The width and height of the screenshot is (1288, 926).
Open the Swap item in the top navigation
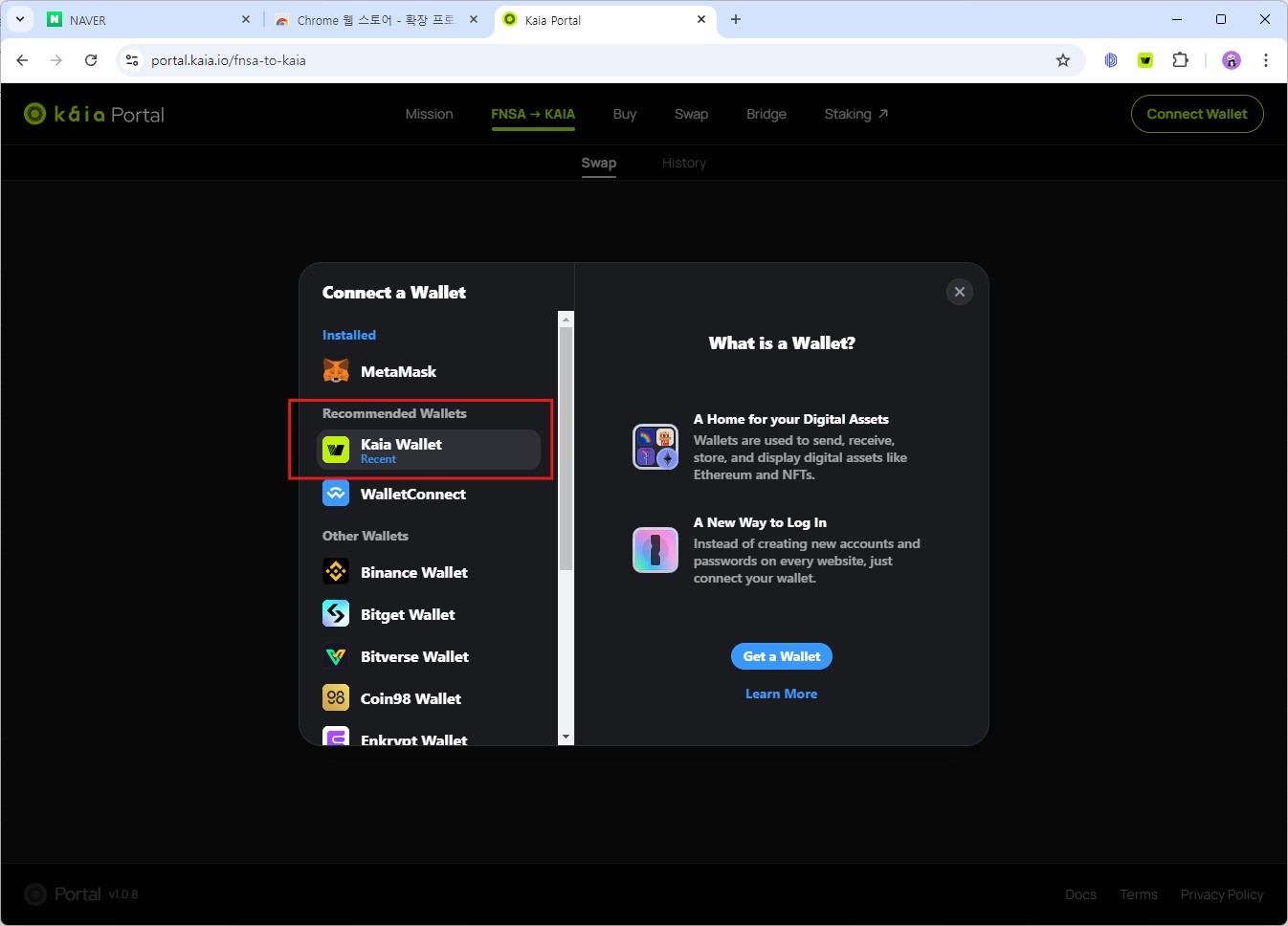click(x=691, y=114)
